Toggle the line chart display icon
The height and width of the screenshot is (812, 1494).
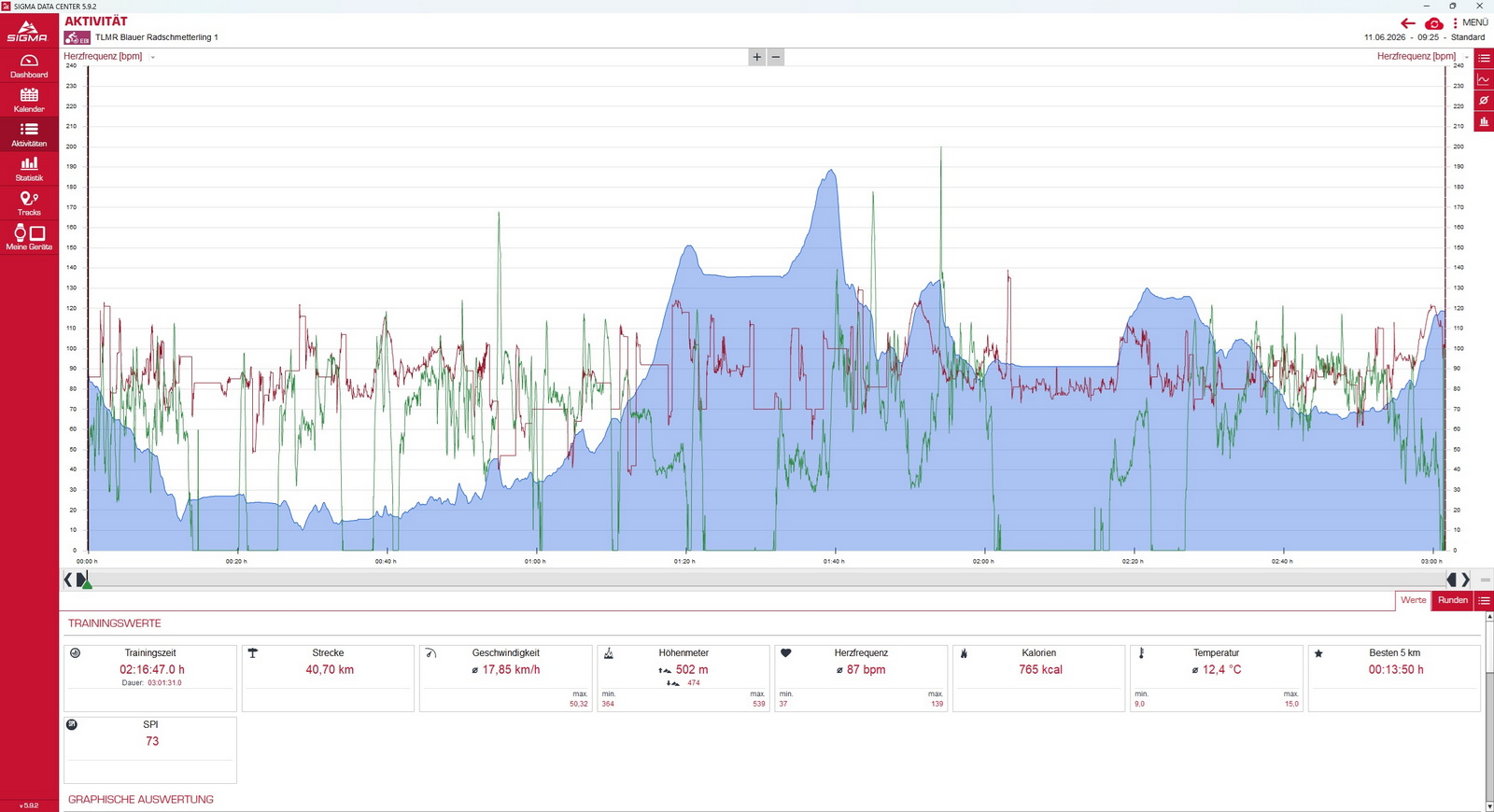[1484, 79]
